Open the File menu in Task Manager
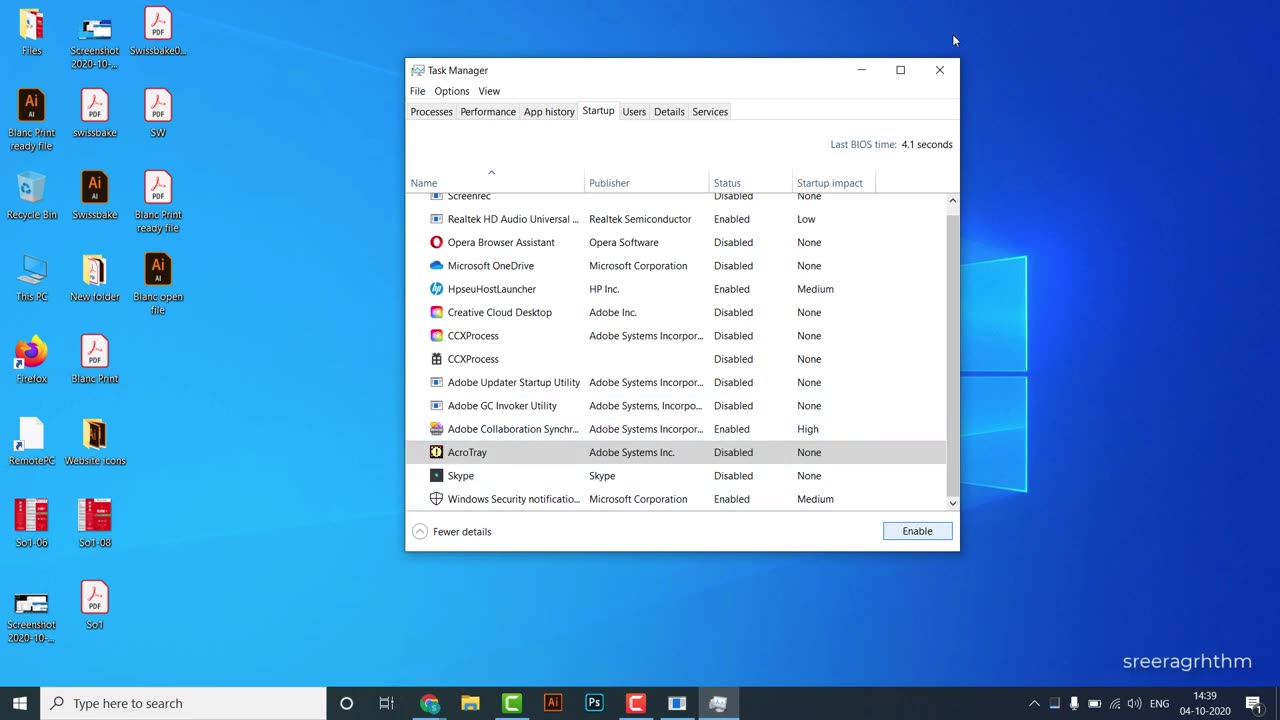 (x=417, y=91)
